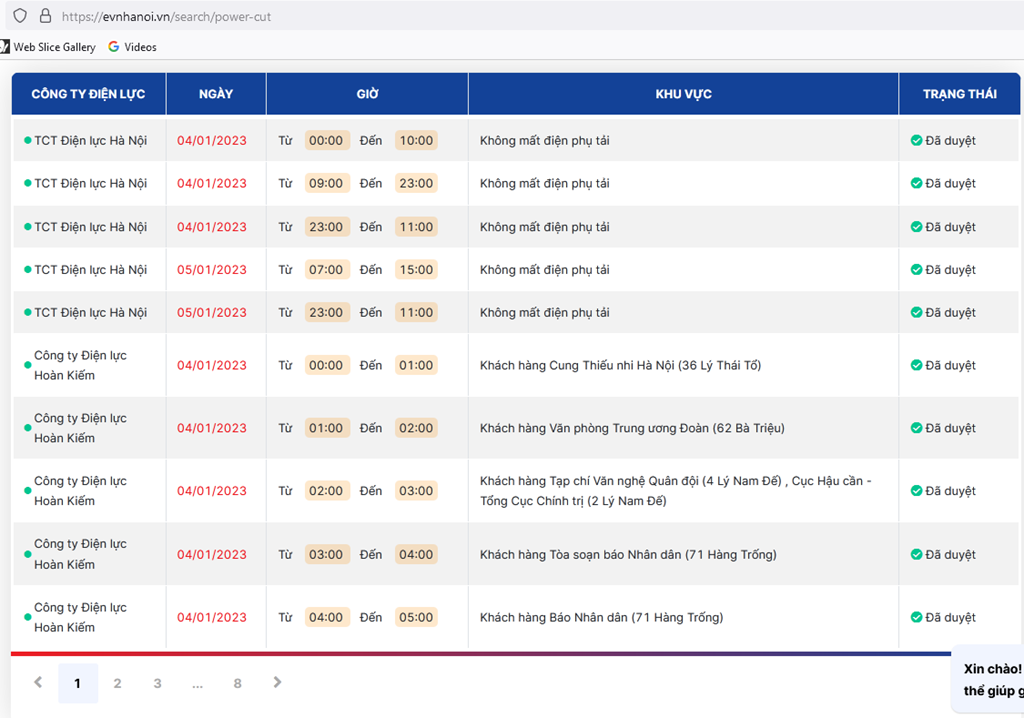The width and height of the screenshot is (1024, 718).
Task: Select page 2 in pagination
Action: coord(118,683)
